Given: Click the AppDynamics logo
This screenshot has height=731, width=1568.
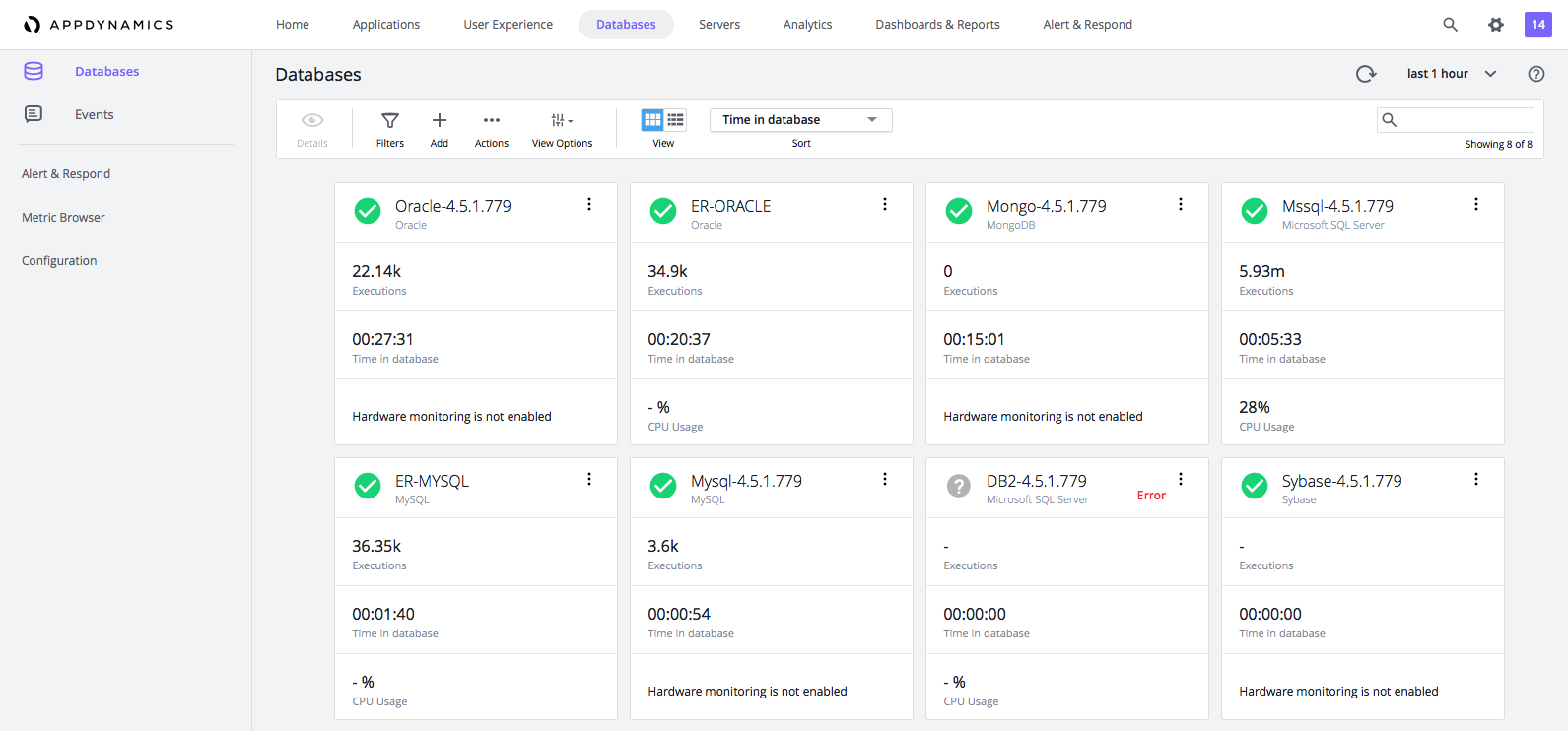Looking at the screenshot, I should tap(99, 25).
